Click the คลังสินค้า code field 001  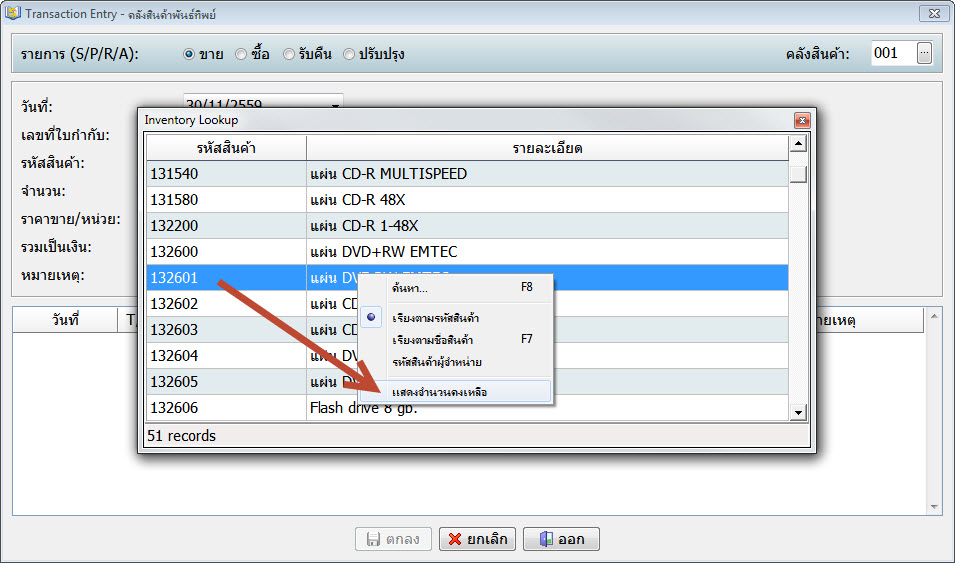point(891,53)
